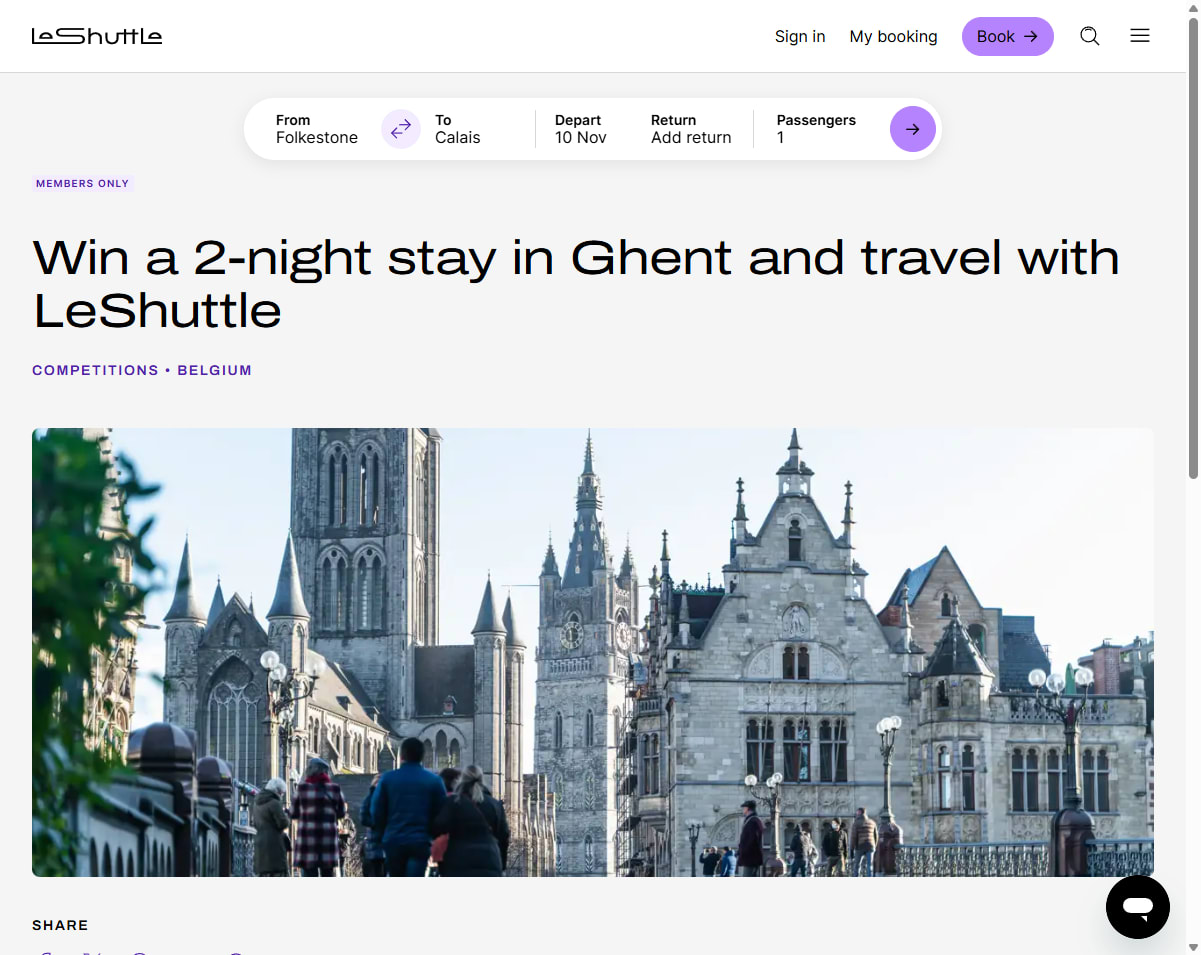Click the page scrollbar thumb
Viewport: 1201px width, 955px height.
coord(1193,248)
